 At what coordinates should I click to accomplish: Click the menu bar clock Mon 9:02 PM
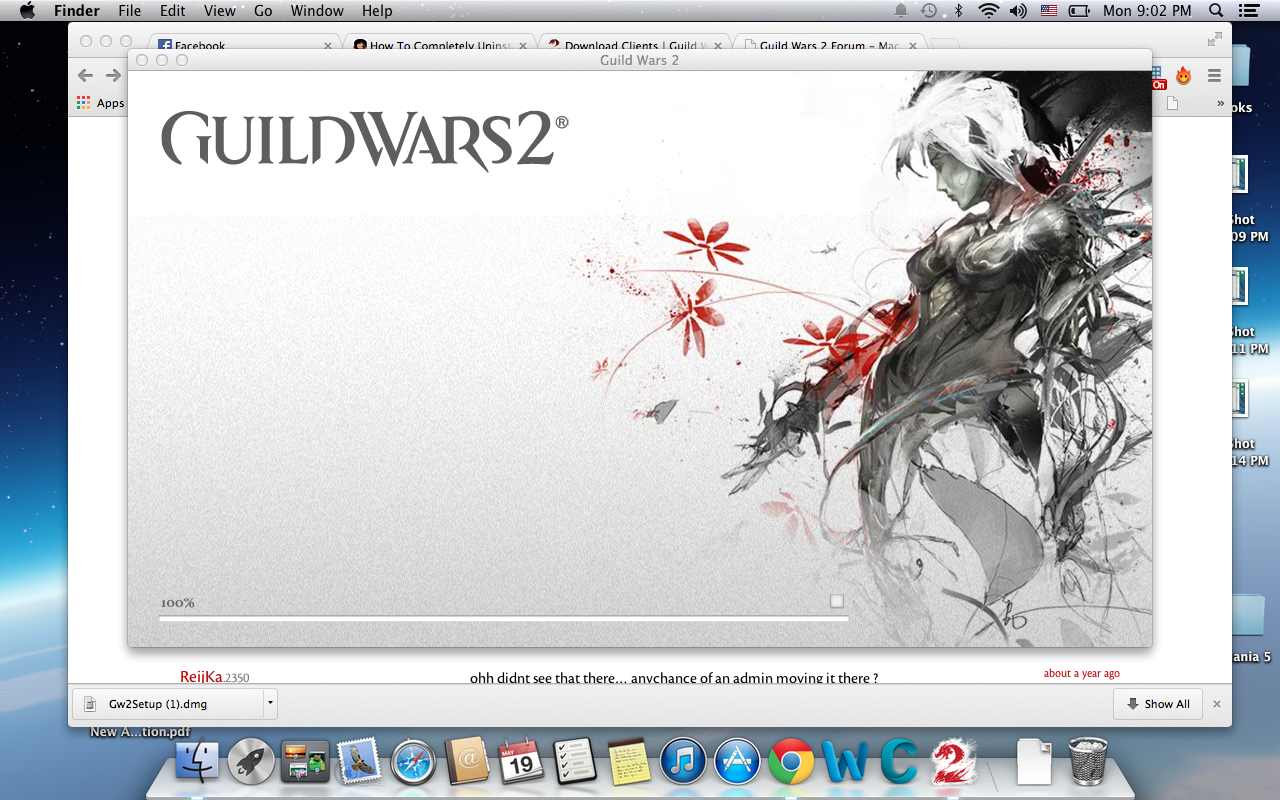1147,11
